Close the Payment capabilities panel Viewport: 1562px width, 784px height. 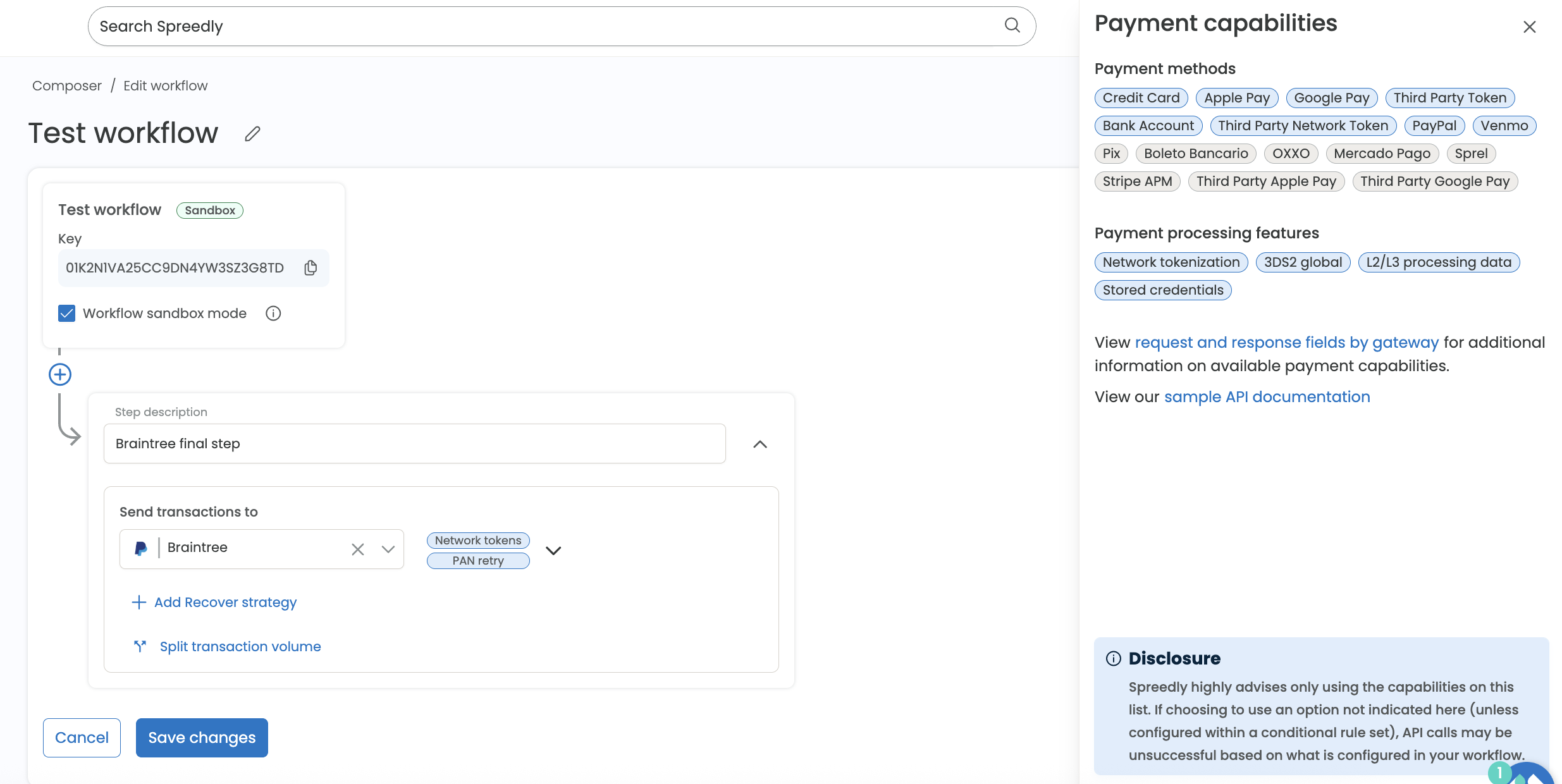tap(1529, 27)
